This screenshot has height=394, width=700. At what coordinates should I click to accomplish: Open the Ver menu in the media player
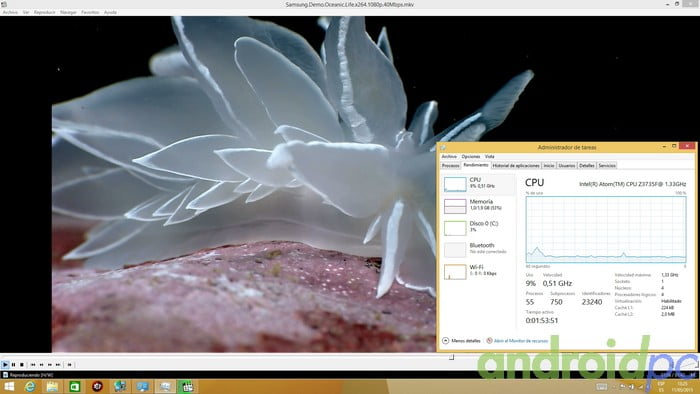pyautogui.click(x=26, y=12)
